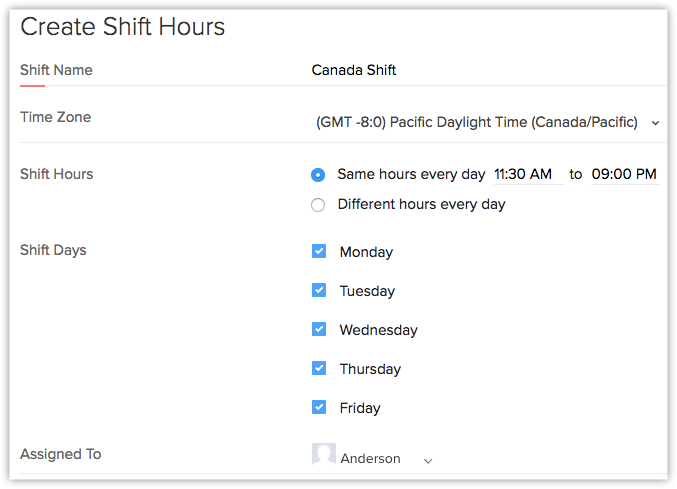
Task: Click Anderson's avatar image
Action: tap(324, 455)
